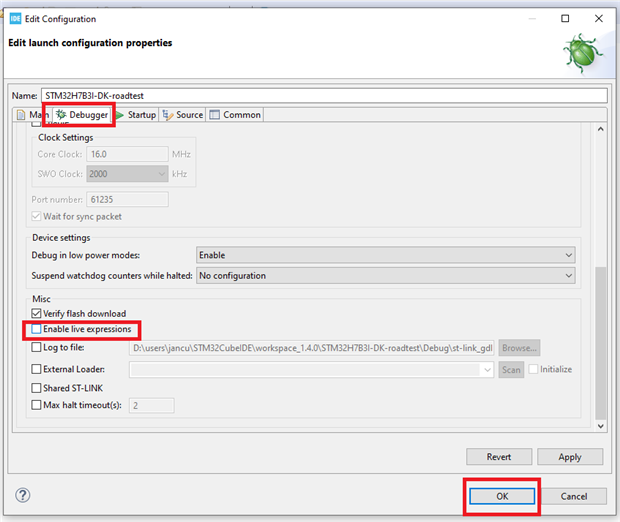Viewport: 620px width, 522px height.
Task: Click the Browse... button
Action: click(519, 348)
